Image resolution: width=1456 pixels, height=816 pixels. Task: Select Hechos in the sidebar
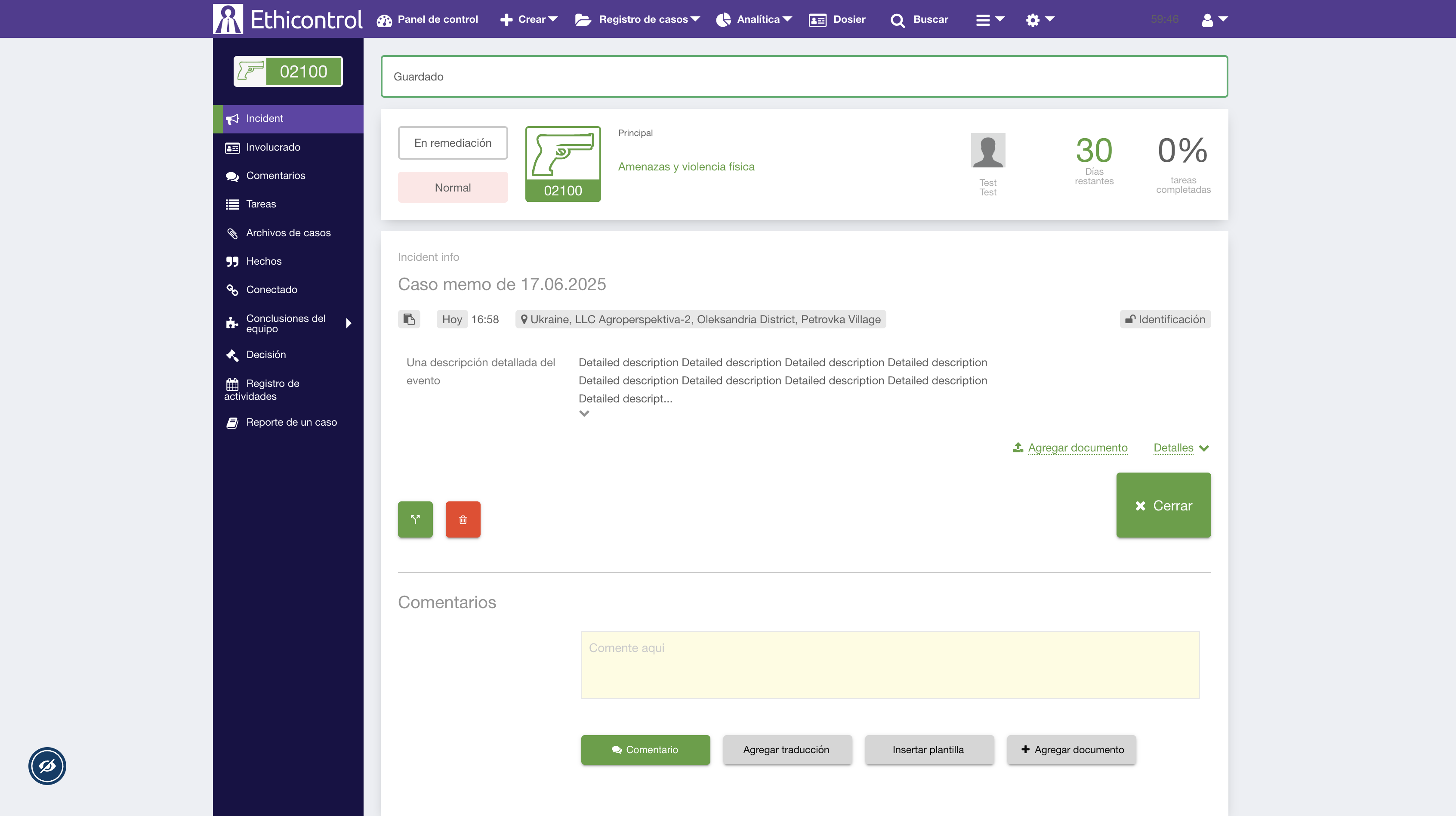[263, 261]
